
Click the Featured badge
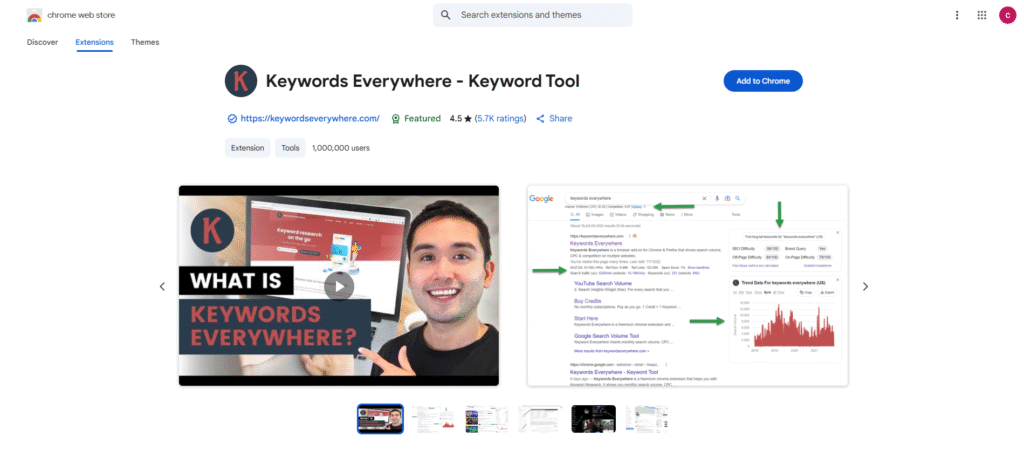coord(416,118)
